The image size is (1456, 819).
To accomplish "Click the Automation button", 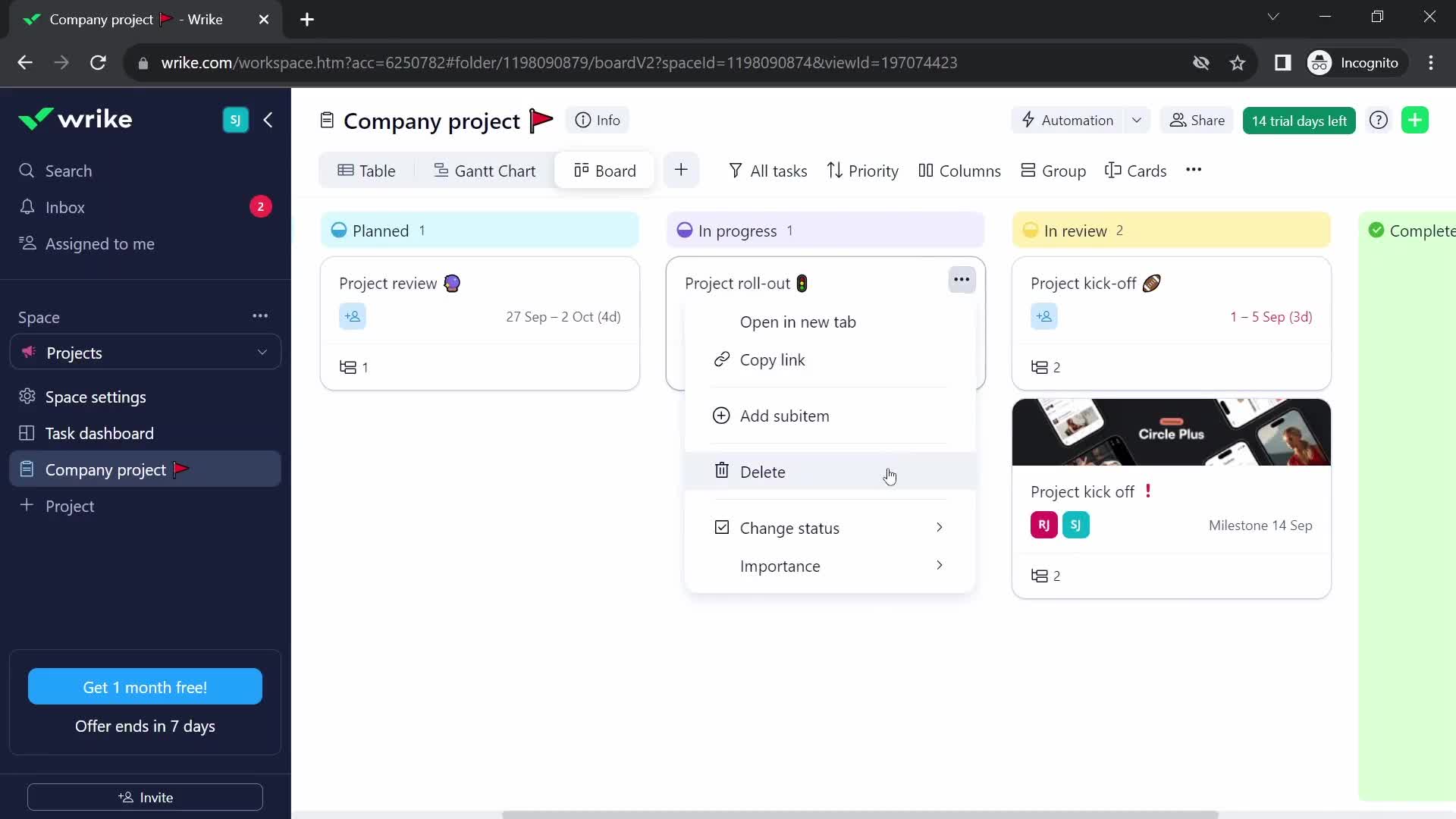I will 1068,120.
